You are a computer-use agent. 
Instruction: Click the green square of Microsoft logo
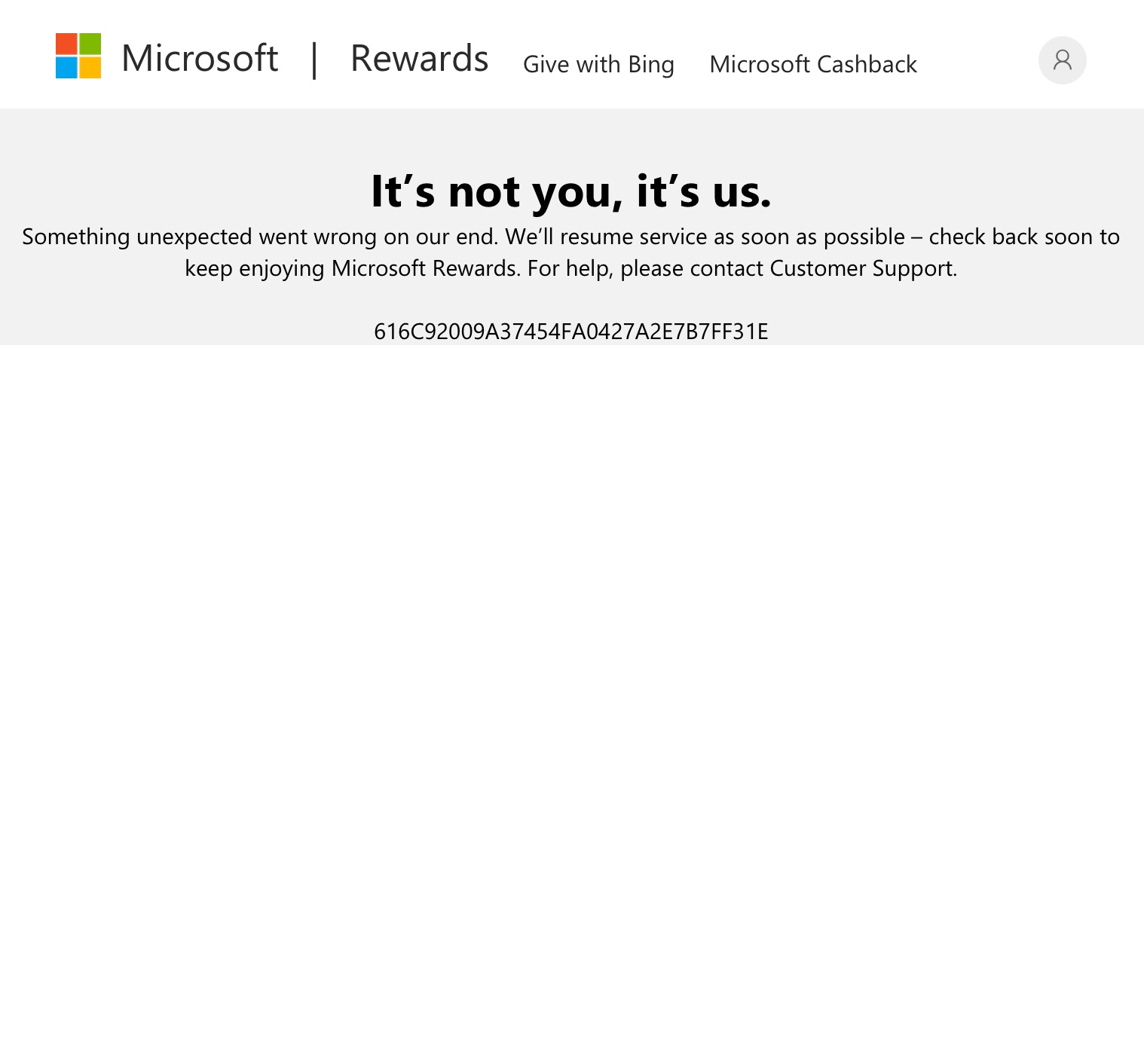[90, 44]
